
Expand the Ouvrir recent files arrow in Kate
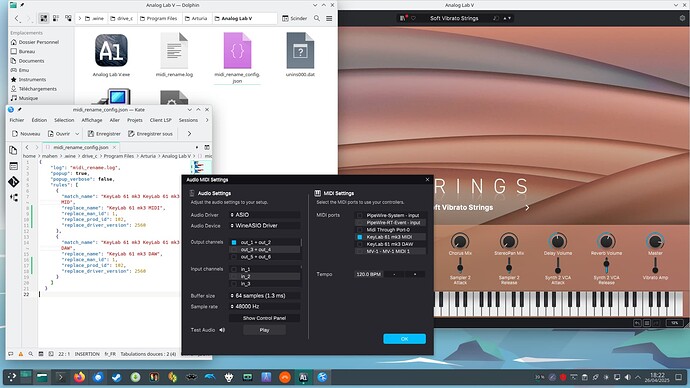coord(77,134)
